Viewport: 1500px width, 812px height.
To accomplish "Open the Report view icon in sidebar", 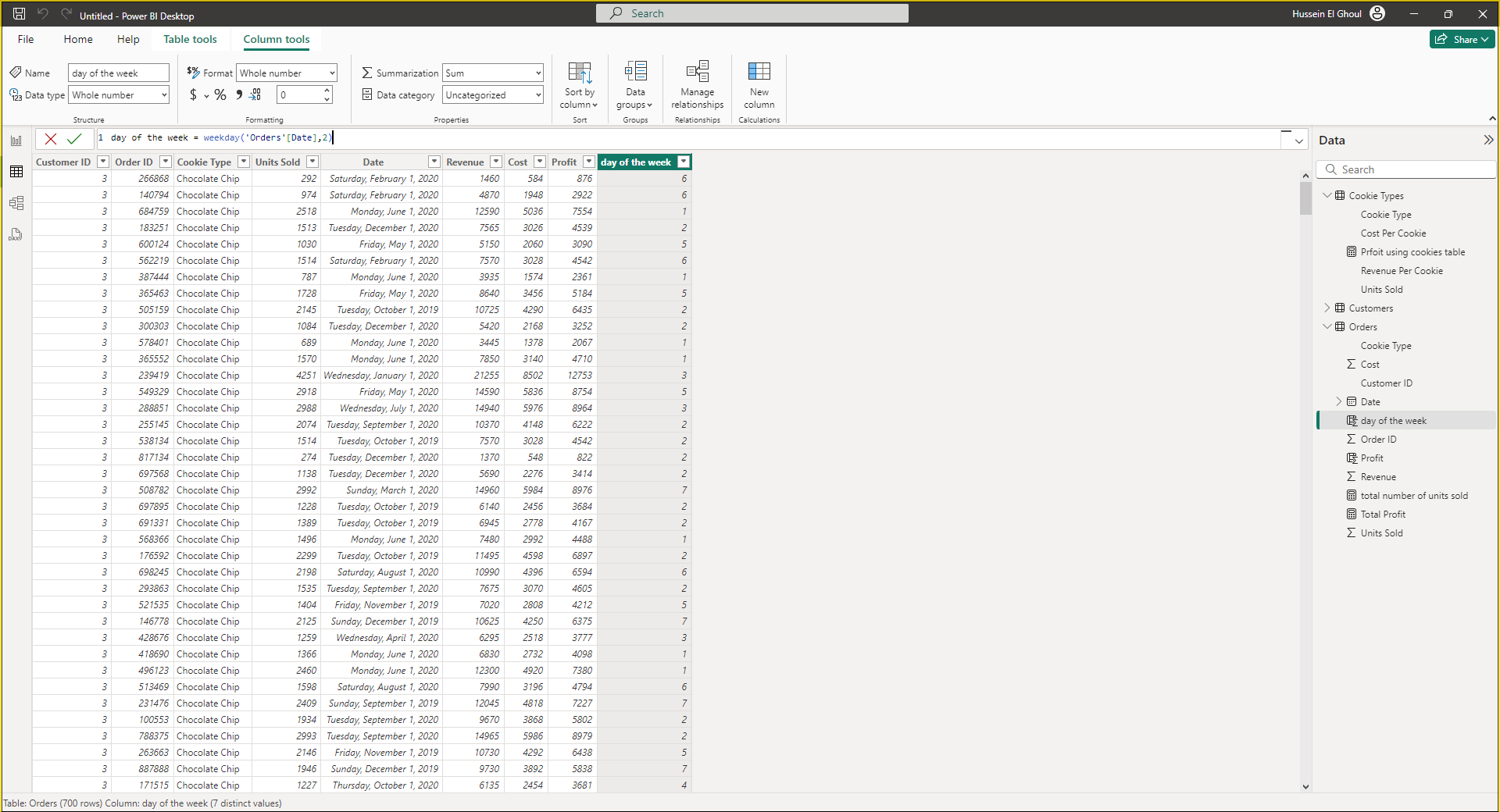I will point(16,141).
